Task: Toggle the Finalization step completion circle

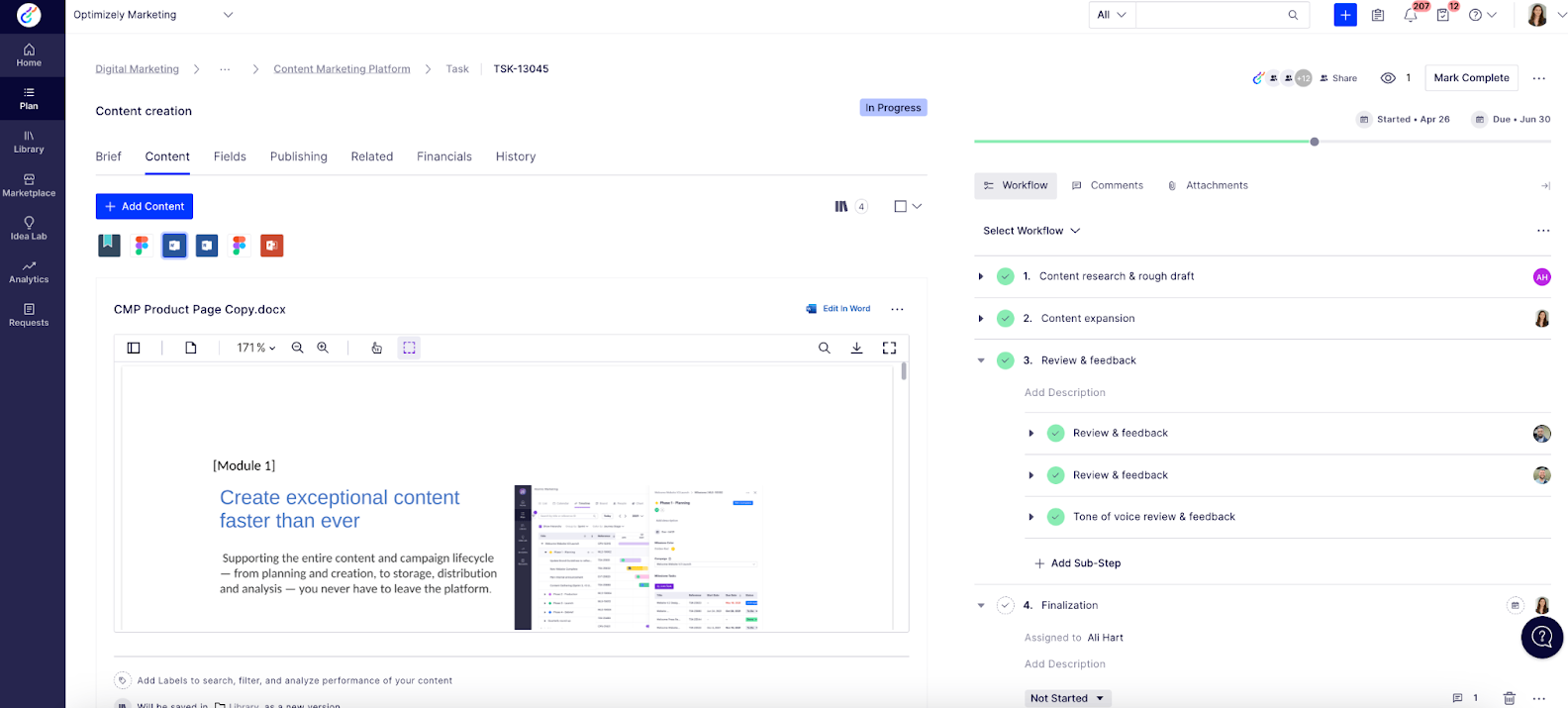Action: point(1005,605)
